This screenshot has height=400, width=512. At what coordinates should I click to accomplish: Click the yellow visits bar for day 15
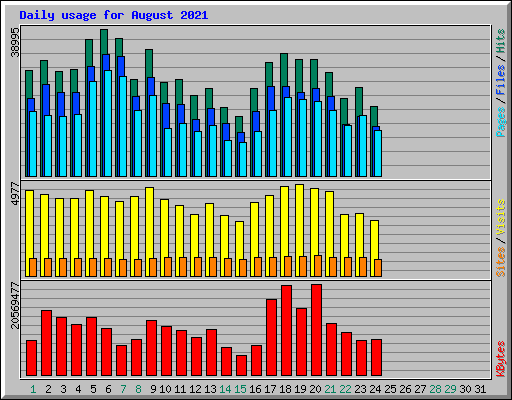pos(239,240)
